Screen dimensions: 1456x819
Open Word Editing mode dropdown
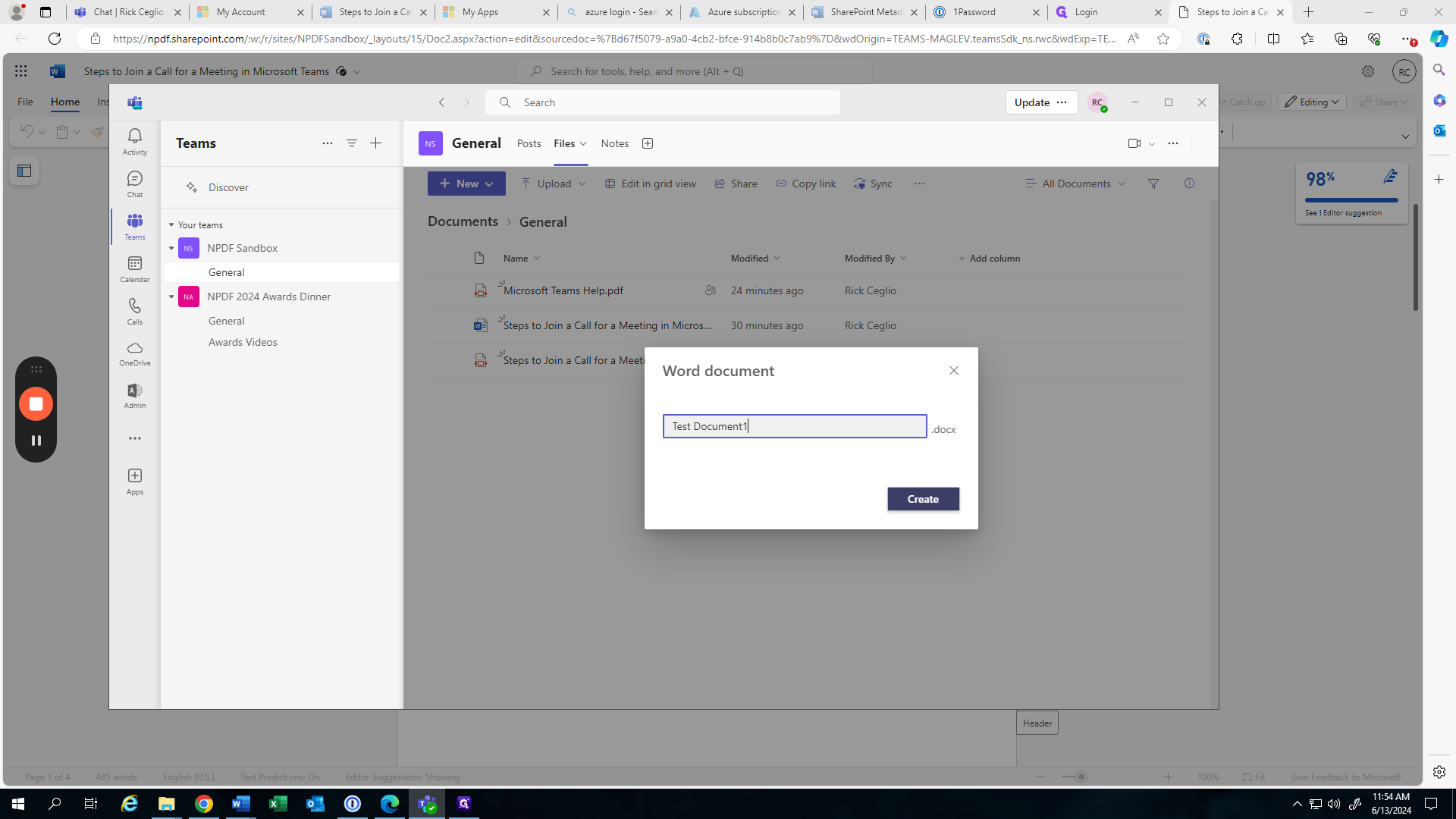(1312, 102)
